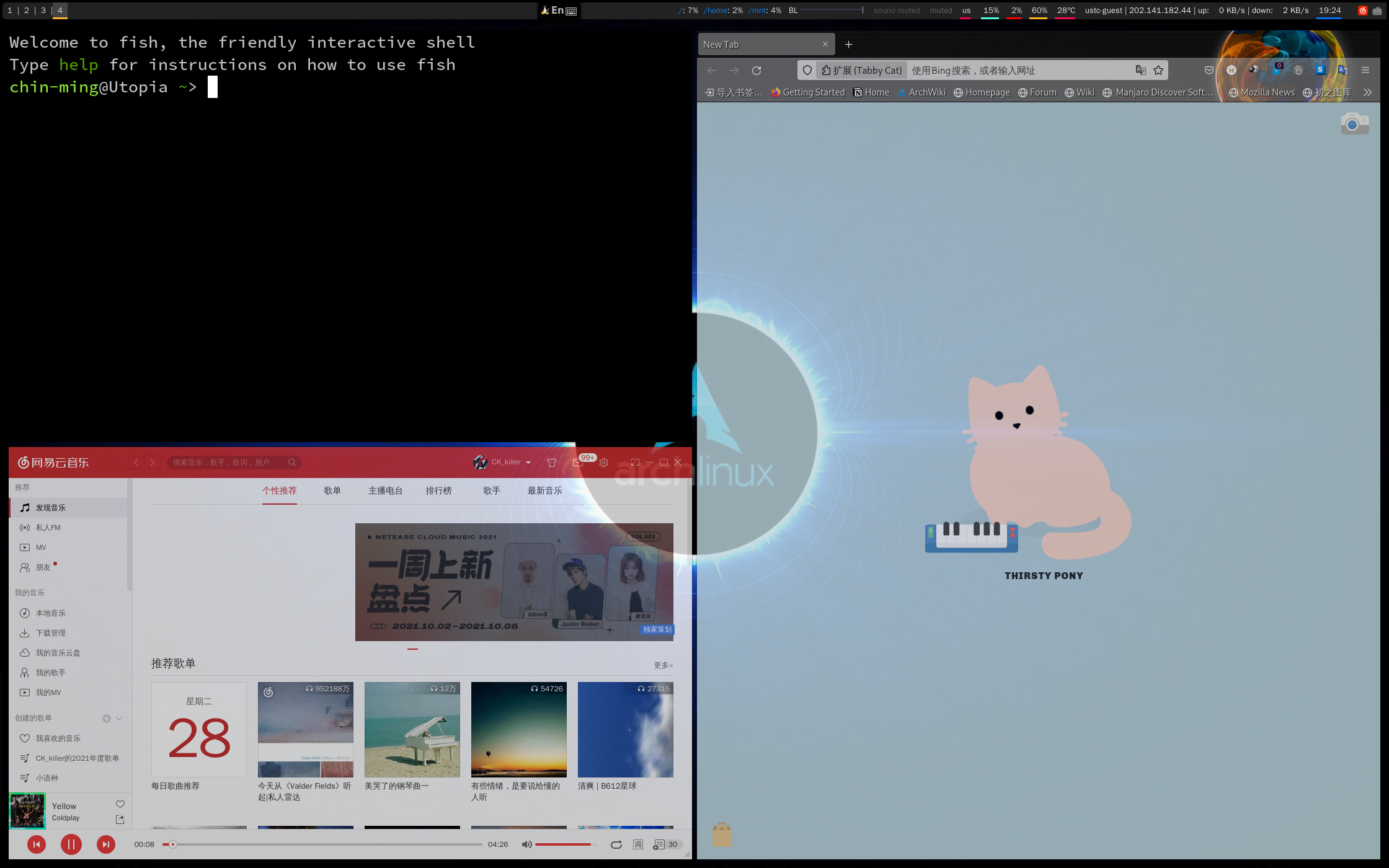Switch to the 歌单 tab
The height and width of the screenshot is (868, 1389).
[x=332, y=490]
